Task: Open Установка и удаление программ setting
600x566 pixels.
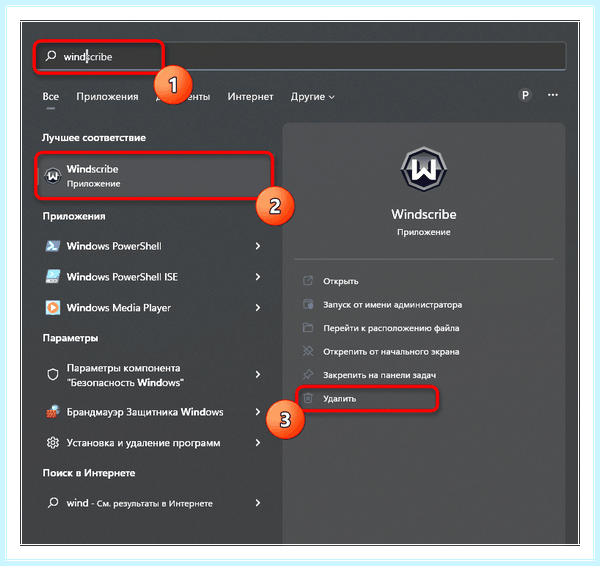Action: point(154,443)
